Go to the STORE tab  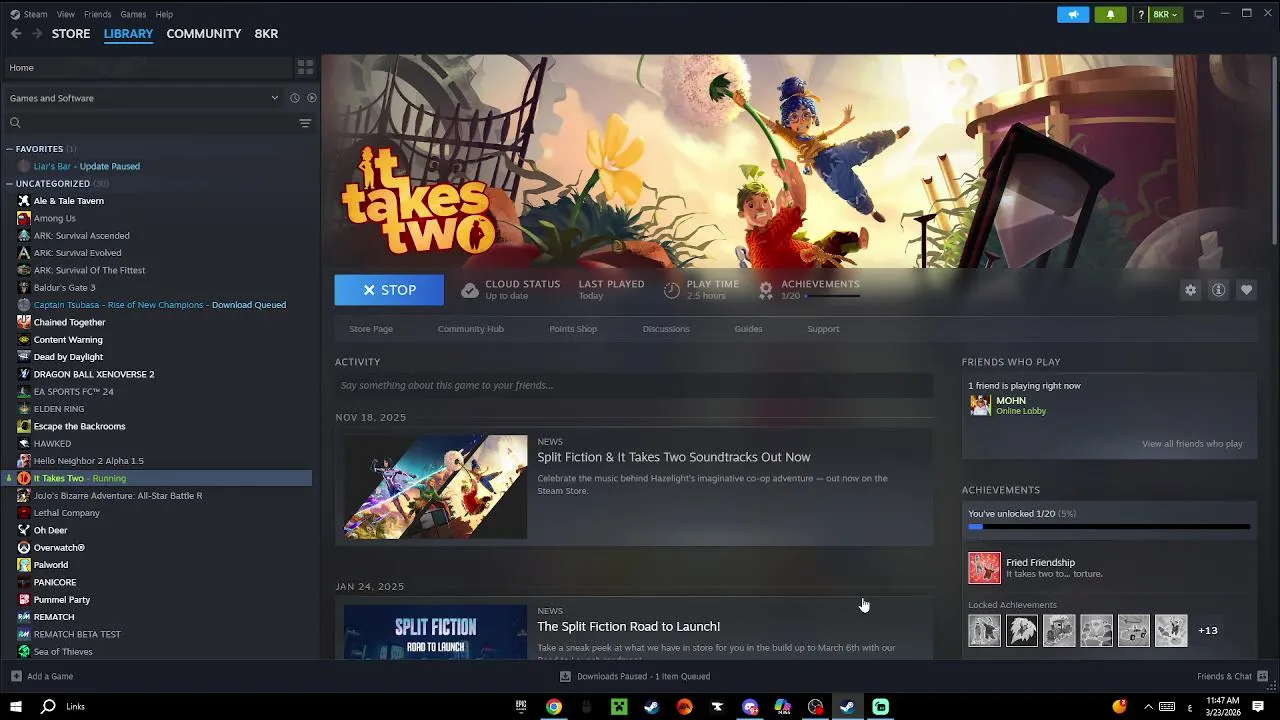click(71, 33)
